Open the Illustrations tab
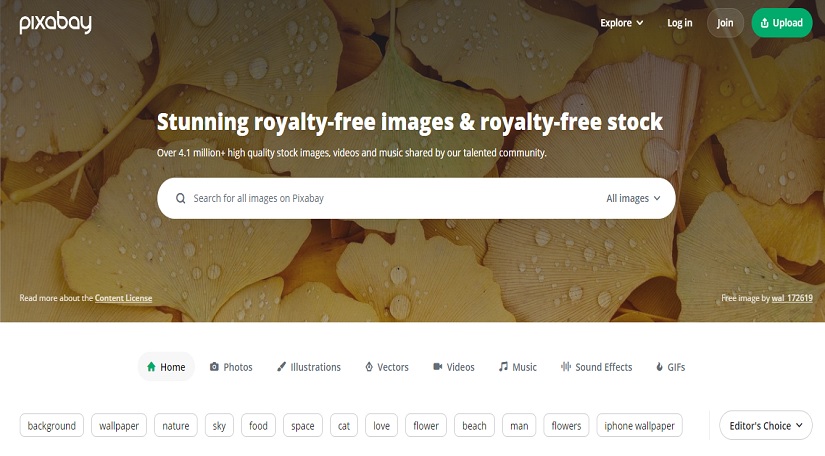 309,367
